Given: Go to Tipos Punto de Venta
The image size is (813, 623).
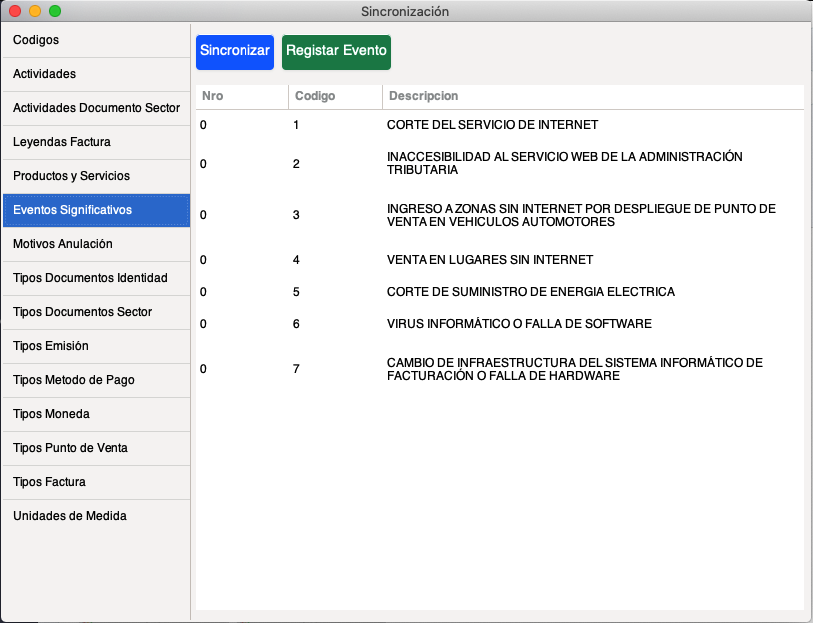Looking at the screenshot, I should pos(95,448).
